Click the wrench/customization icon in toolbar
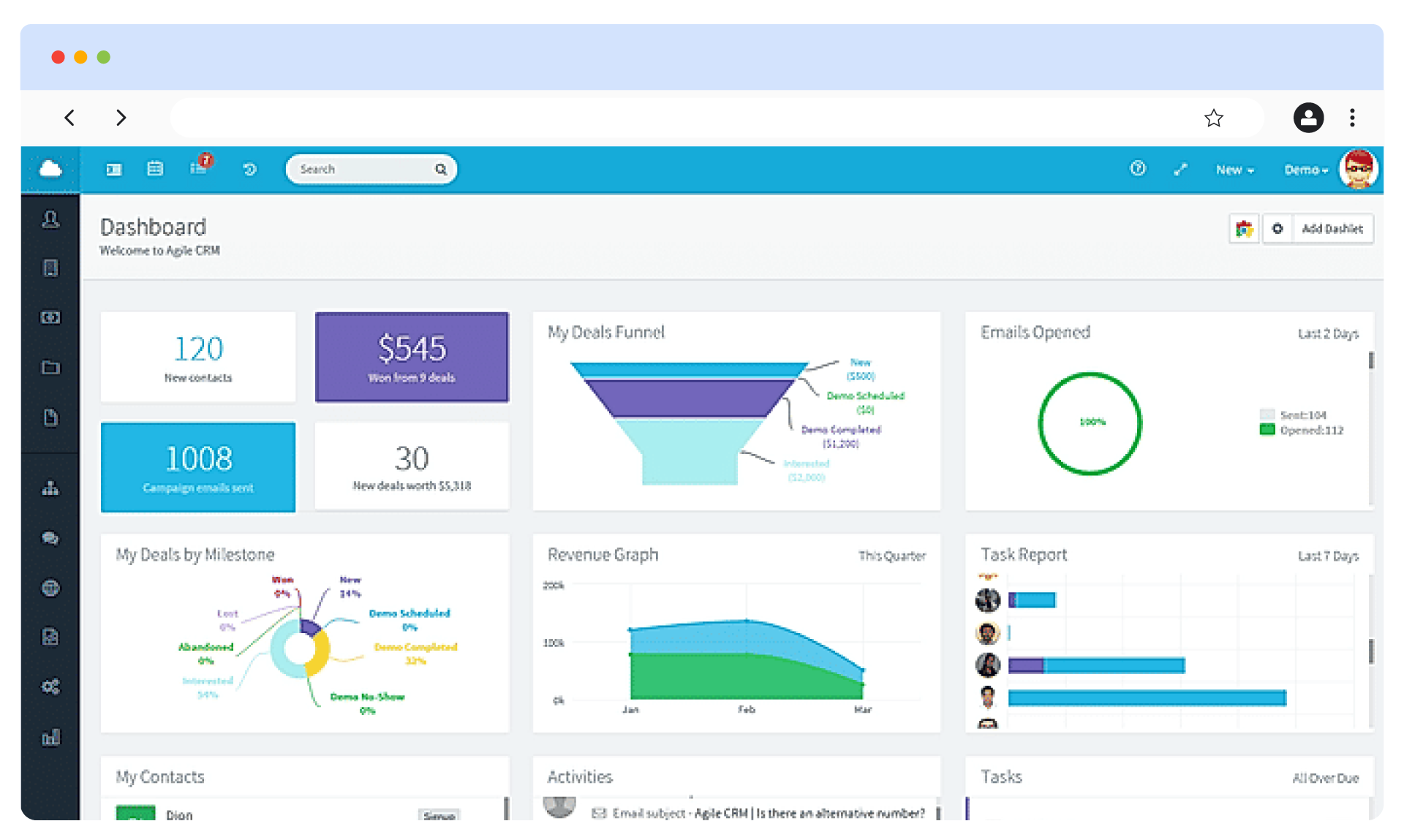This screenshot has width=1404, height=840. tap(1180, 169)
